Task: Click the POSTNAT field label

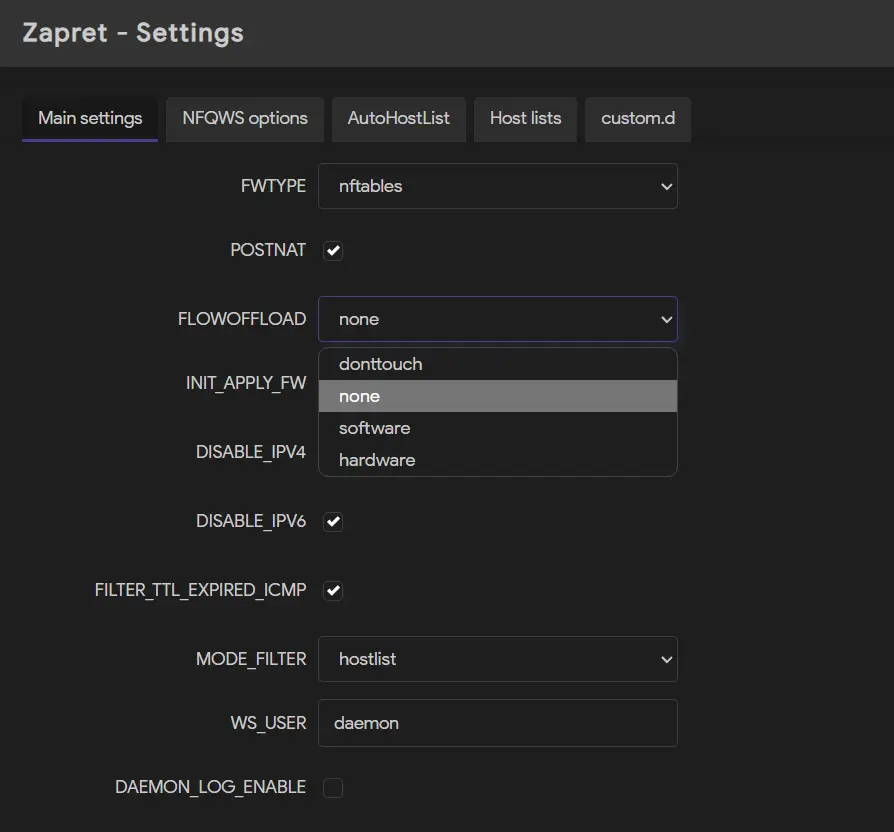Action: tap(268, 250)
